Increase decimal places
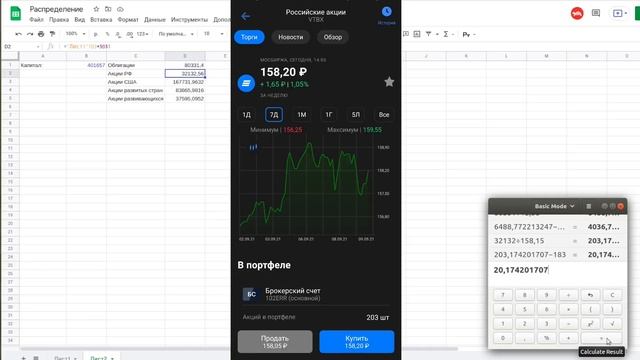640x360 pixels. coord(129,34)
